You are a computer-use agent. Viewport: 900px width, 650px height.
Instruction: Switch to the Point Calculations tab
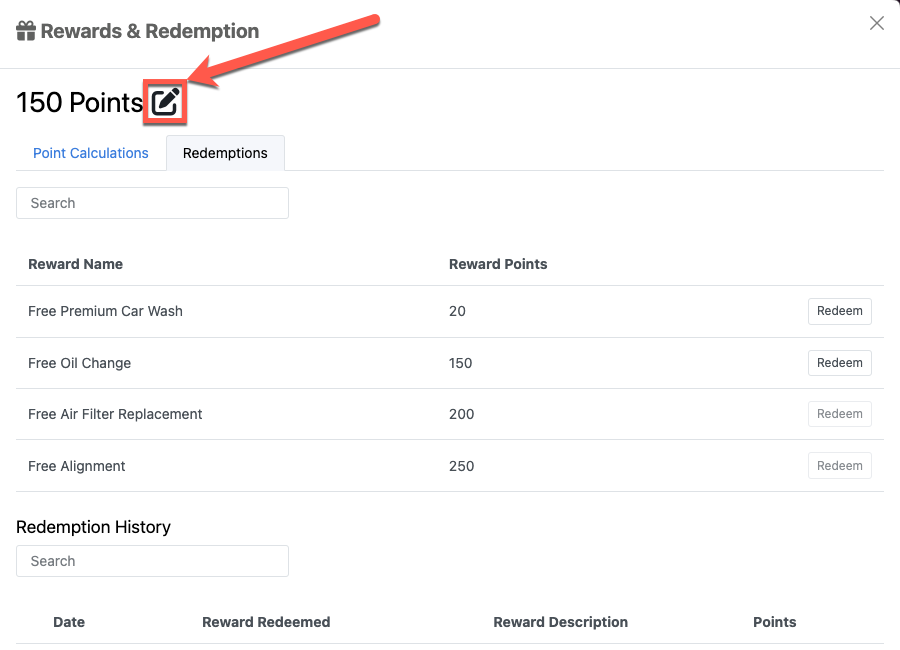click(91, 153)
